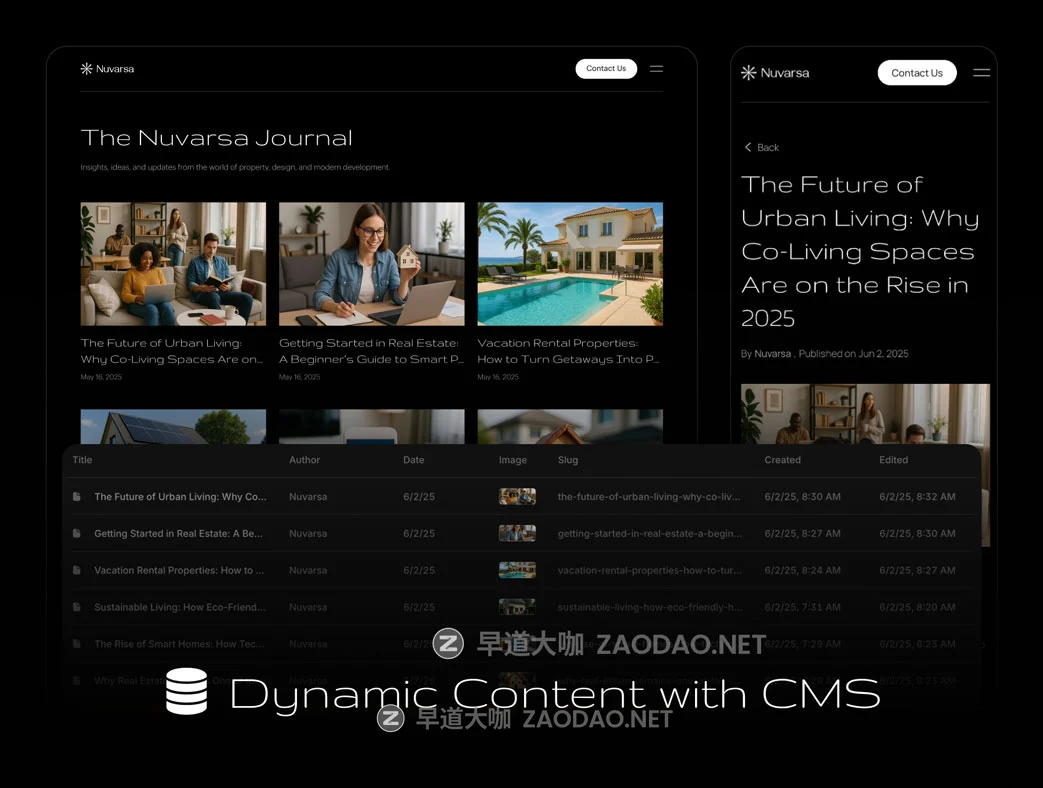The image size is (1043, 788).
Task: Click created time '6/2/25, 7:31 AM'
Action: point(802,607)
